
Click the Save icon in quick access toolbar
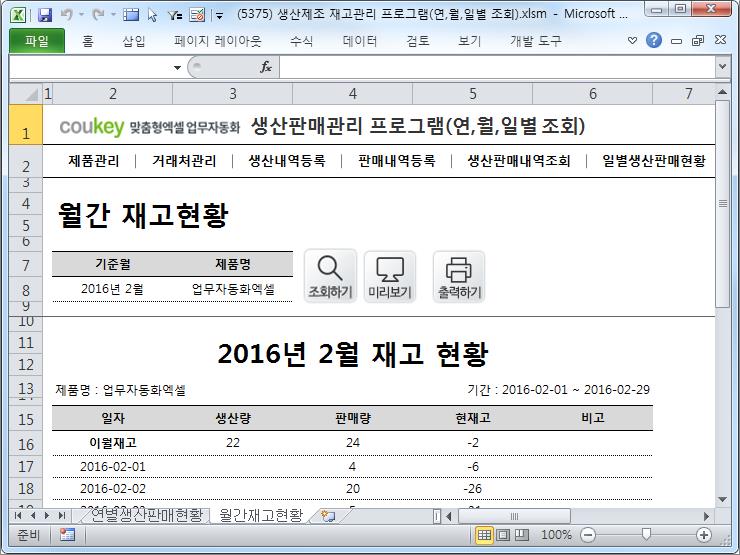[x=45, y=15]
